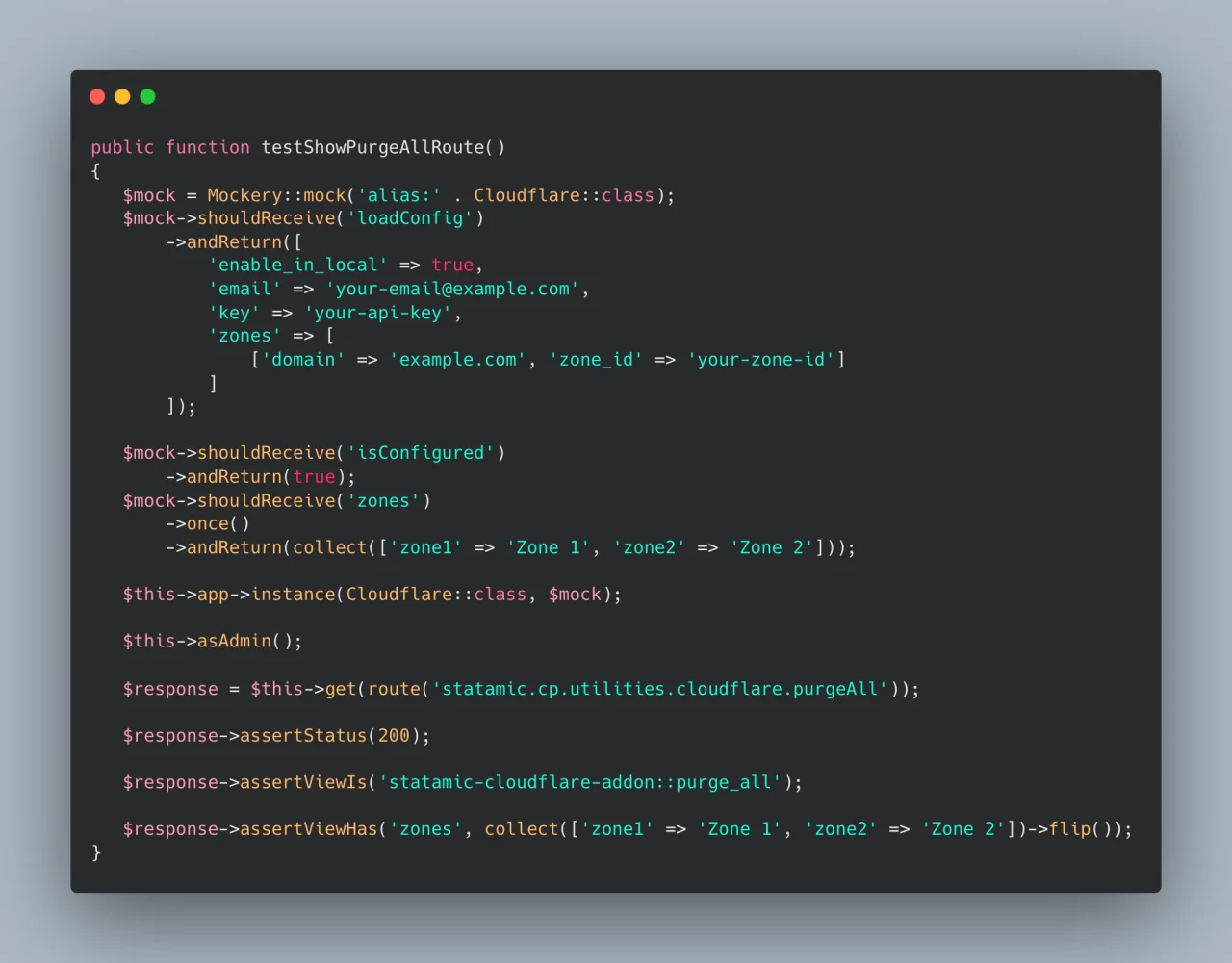The width and height of the screenshot is (1232, 963).
Task: Click the 'your-zone-id' string
Action: pyautogui.click(x=761, y=360)
